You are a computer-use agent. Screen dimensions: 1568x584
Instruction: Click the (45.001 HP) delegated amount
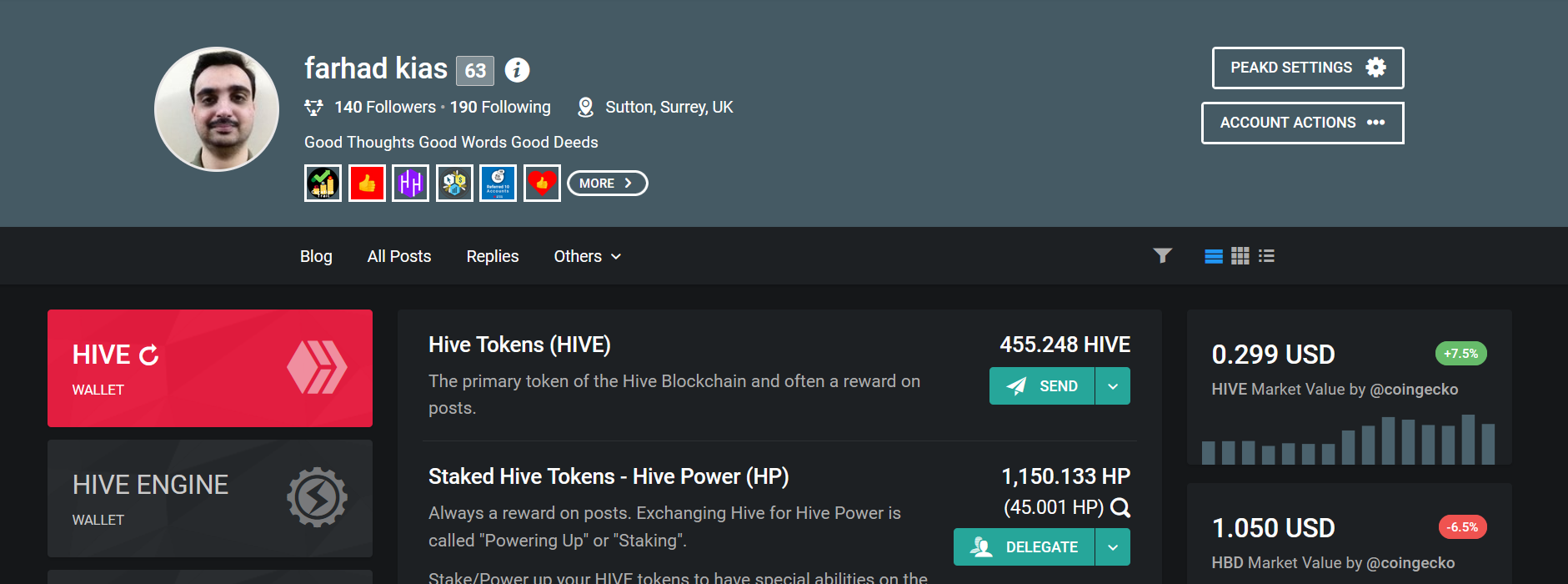pyautogui.click(x=1054, y=507)
